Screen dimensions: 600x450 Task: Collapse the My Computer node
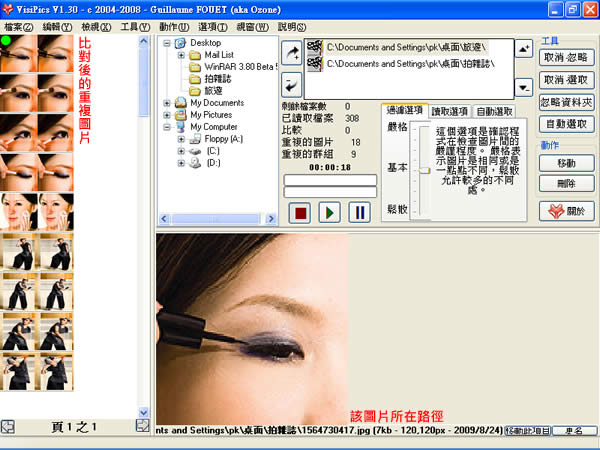point(167,127)
